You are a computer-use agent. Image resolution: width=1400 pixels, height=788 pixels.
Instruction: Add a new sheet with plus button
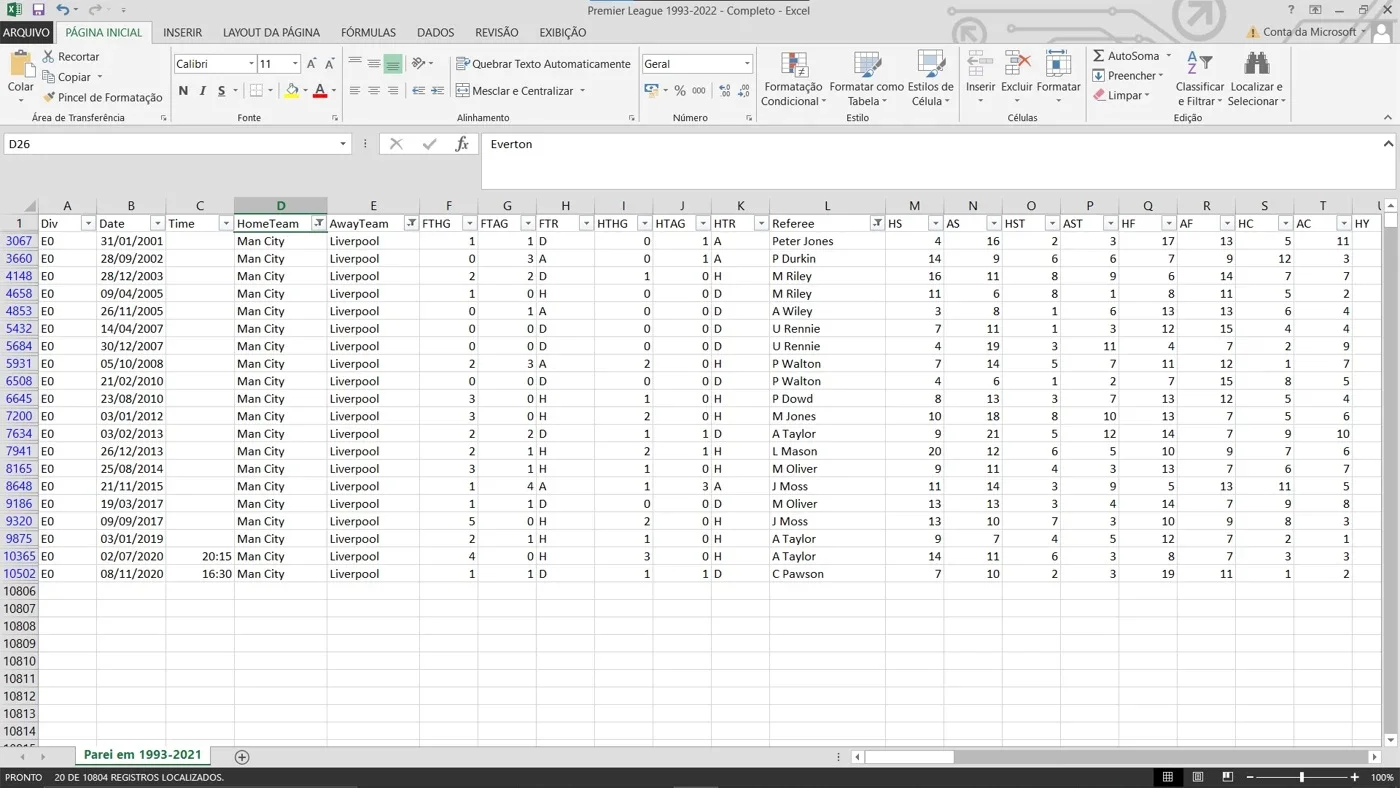[241, 757]
